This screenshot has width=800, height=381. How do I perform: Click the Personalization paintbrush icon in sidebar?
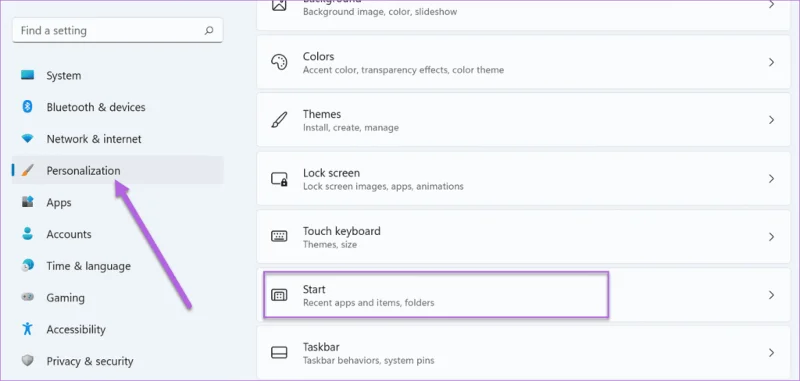pos(28,170)
